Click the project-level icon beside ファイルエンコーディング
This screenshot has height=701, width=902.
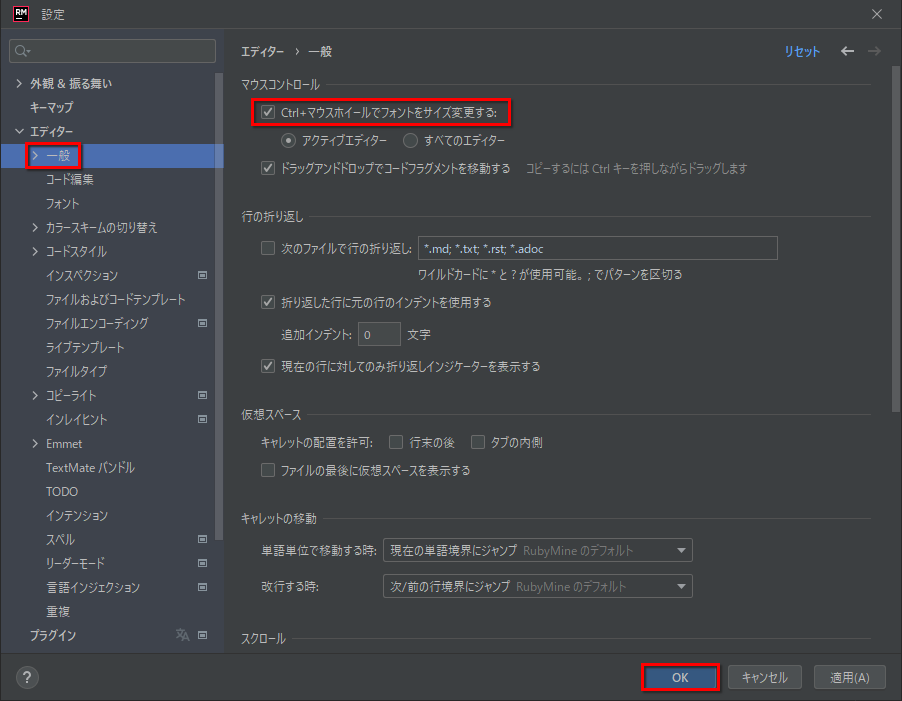tap(202, 323)
